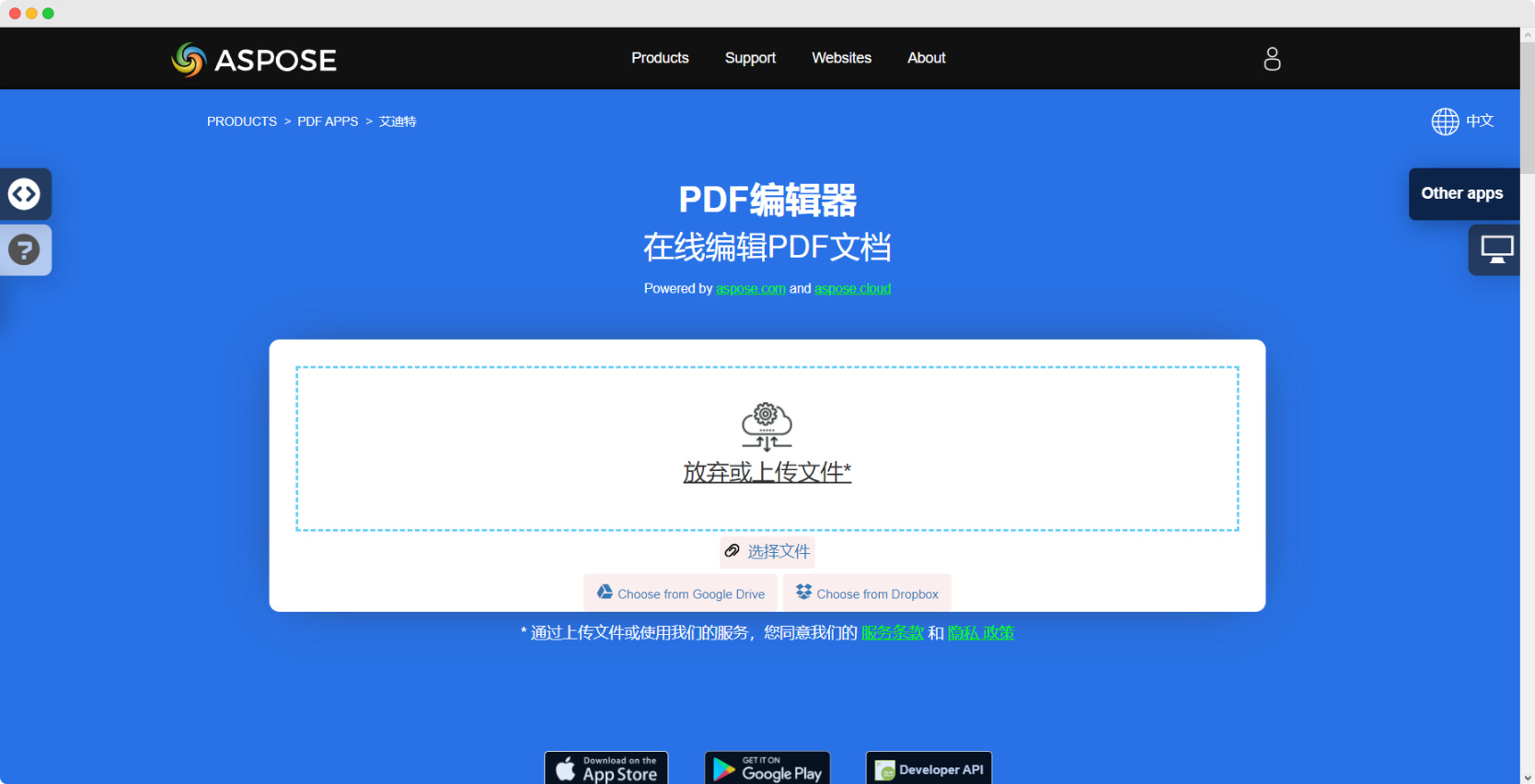The width and height of the screenshot is (1535, 784).
Task: Get it on Google Play
Action: pyautogui.click(x=767, y=768)
